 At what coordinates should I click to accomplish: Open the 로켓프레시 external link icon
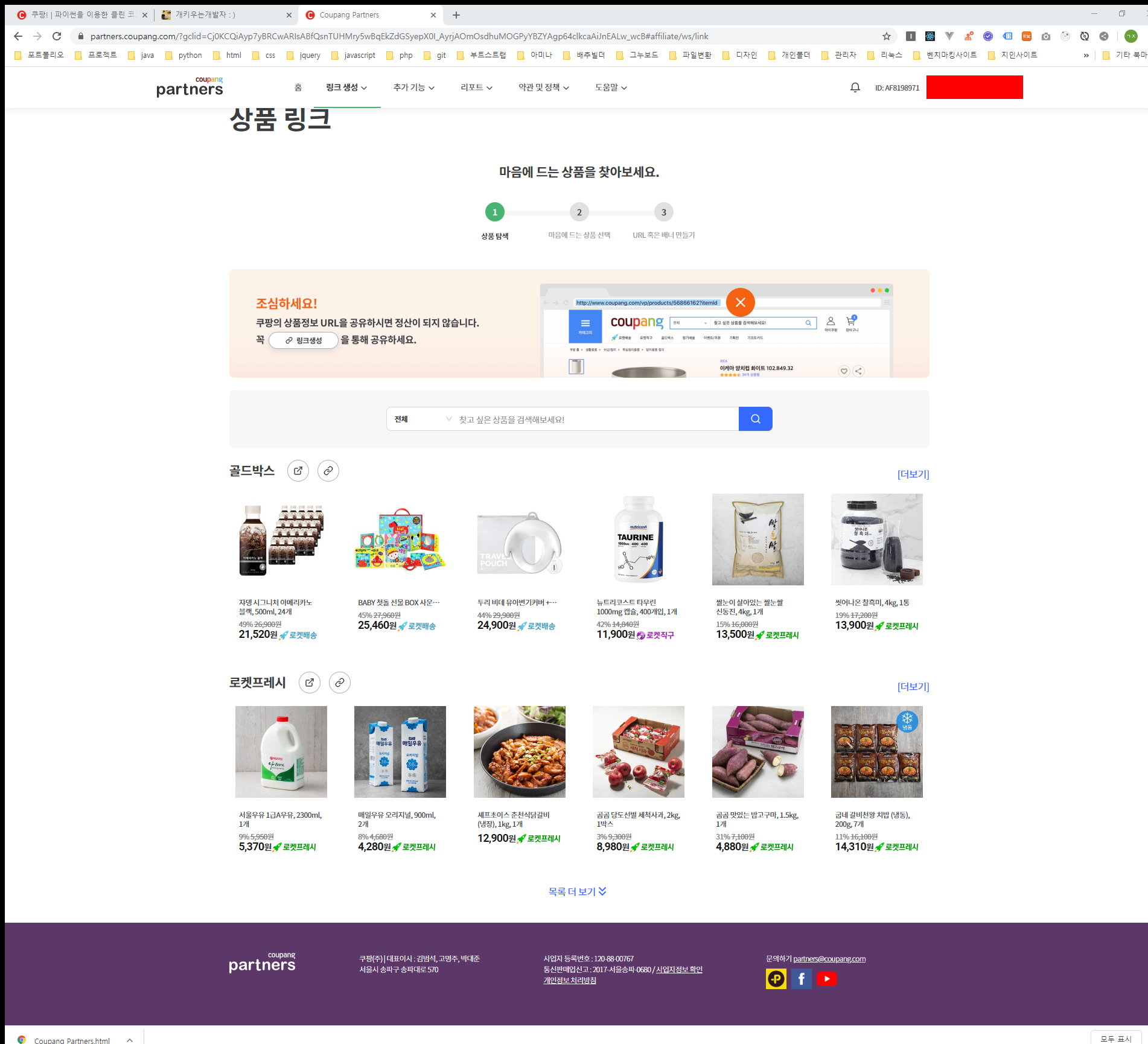coord(309,683)
